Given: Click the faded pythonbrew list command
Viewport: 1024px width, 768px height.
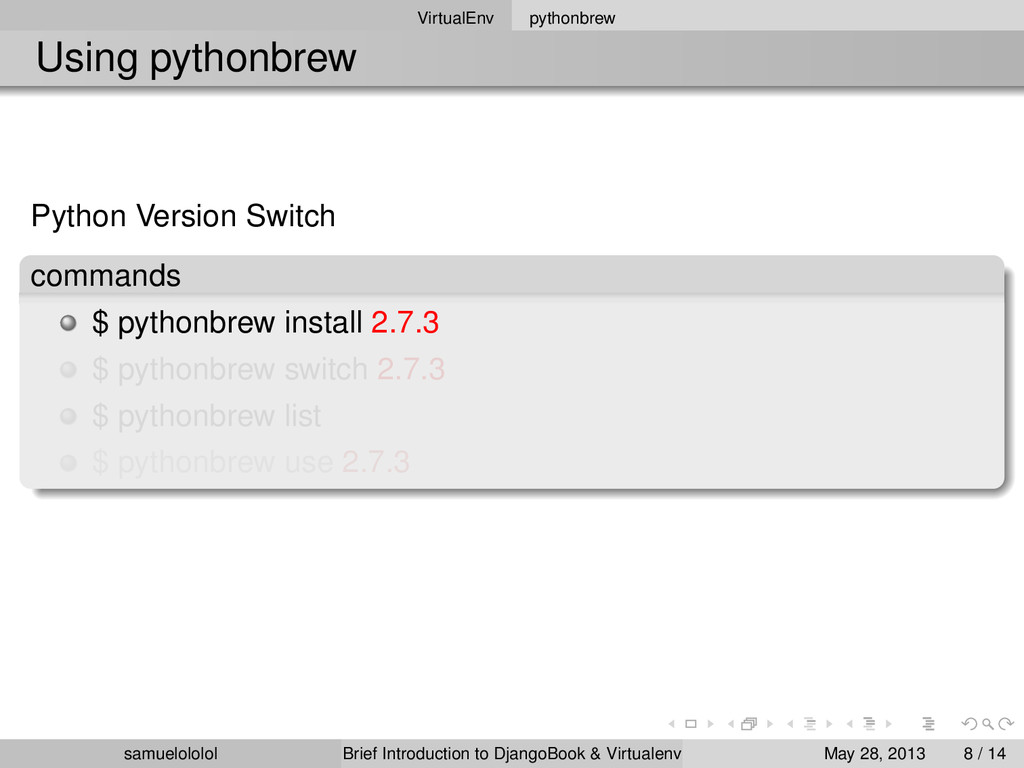Looking at the screenshot, I should (206, 416).
